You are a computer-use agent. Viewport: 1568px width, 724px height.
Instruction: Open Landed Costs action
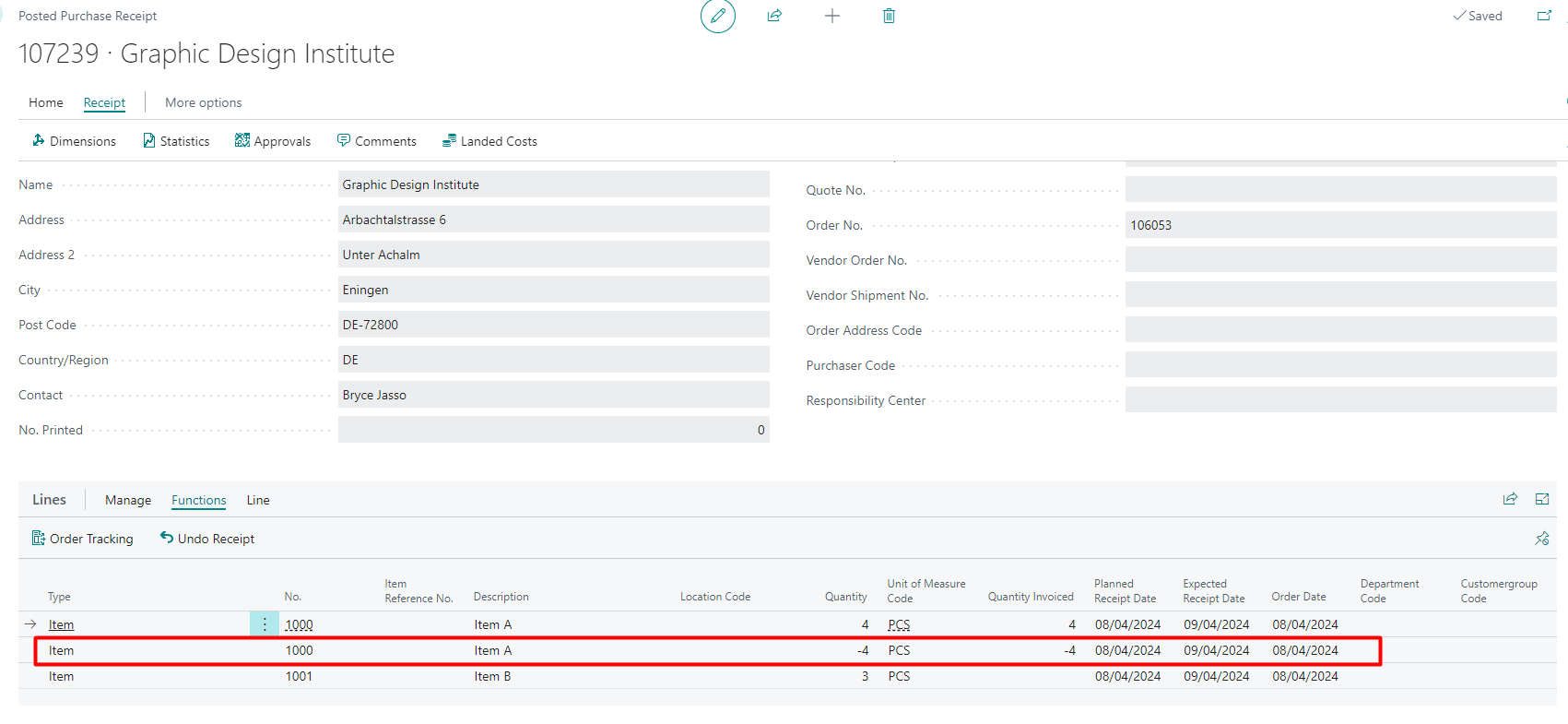(x=489, y=141)
